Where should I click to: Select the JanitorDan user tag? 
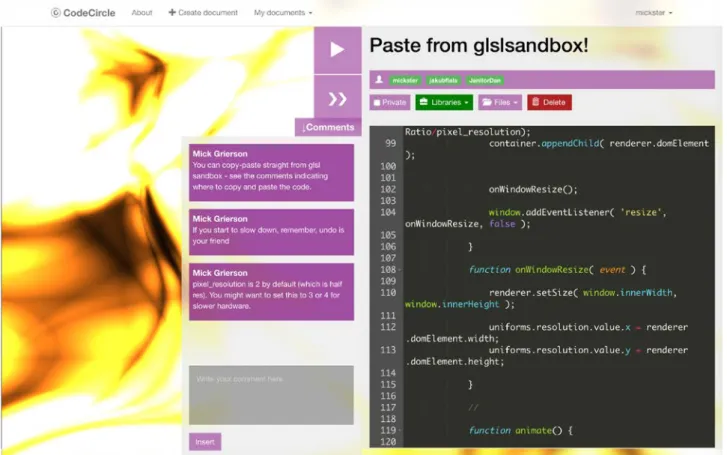485,80
